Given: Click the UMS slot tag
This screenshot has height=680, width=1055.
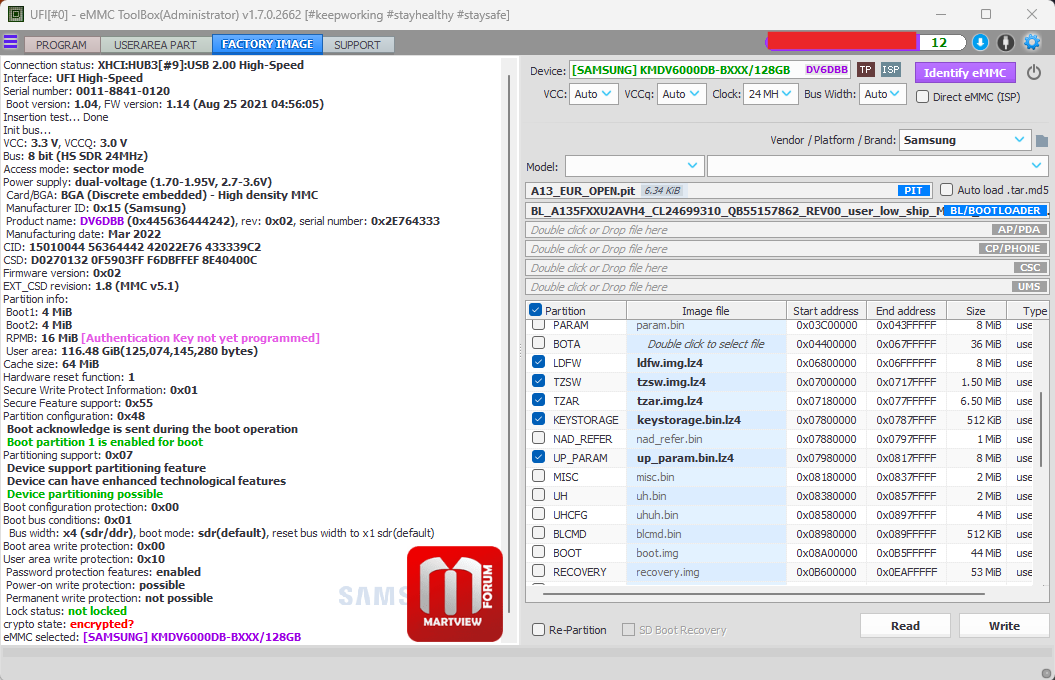Looking at the screenshot, I should coord(1029,287).
